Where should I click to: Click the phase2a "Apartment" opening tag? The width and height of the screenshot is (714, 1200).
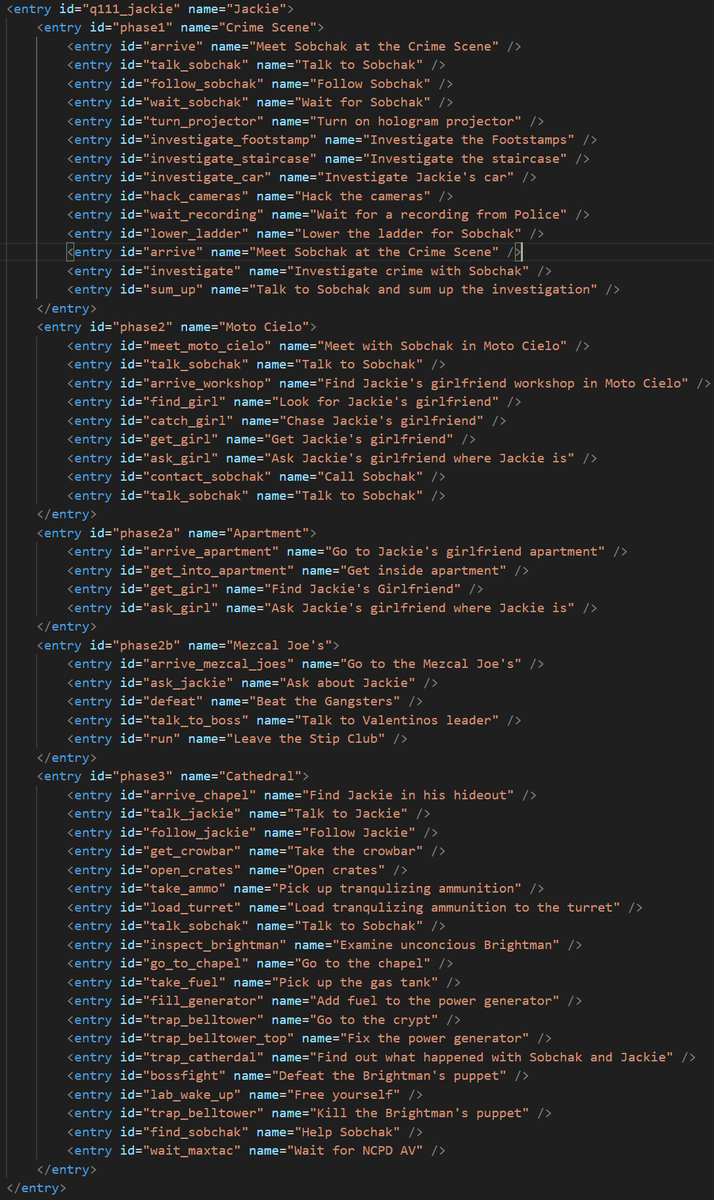177,533
